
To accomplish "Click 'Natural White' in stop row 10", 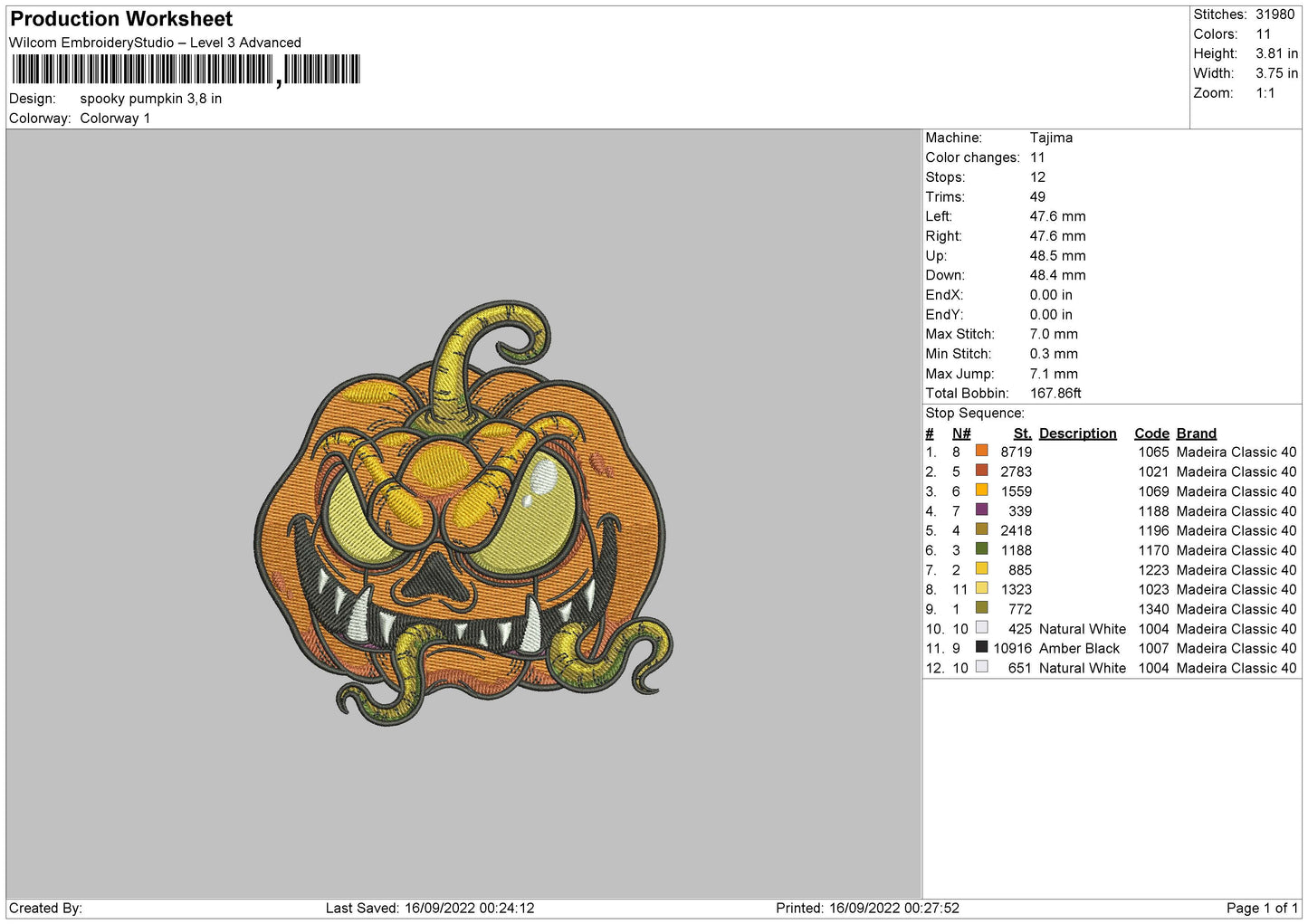I will pyautogui.click(x=1083, y=629).
